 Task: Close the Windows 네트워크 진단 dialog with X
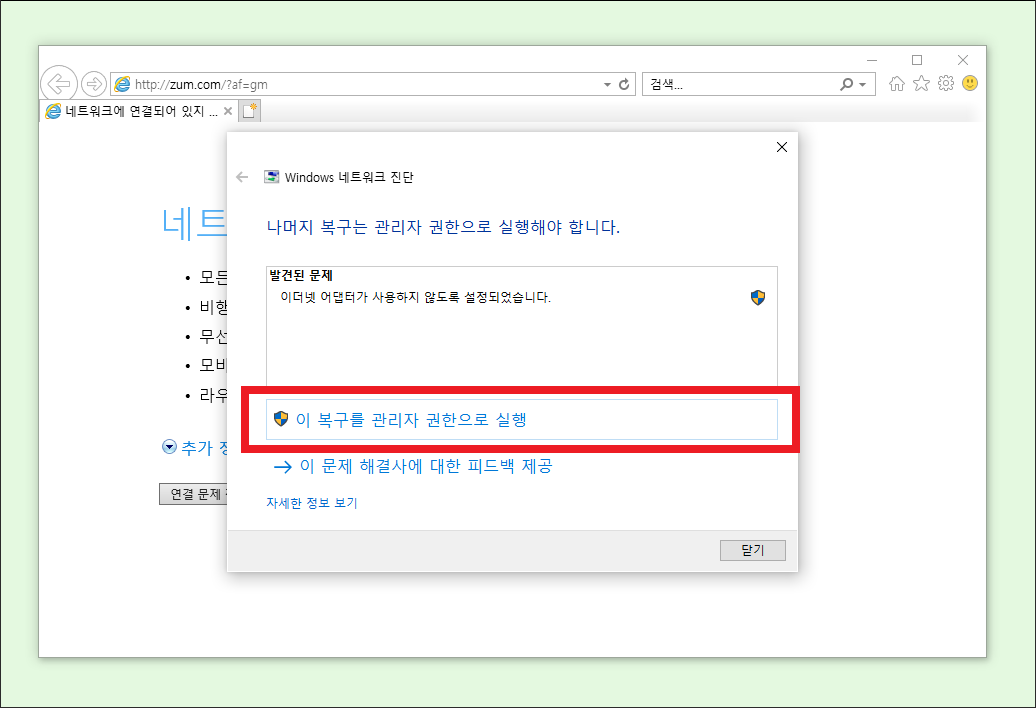pos(782,147)
